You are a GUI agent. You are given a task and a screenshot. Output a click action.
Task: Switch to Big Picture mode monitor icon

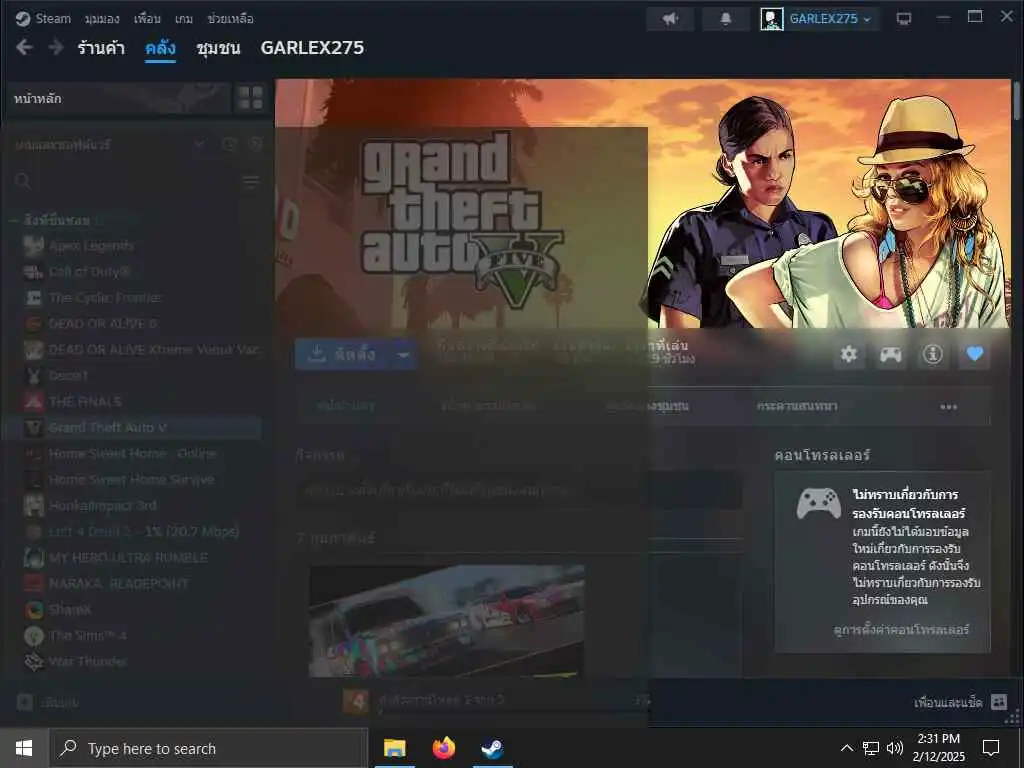[904, 19]
